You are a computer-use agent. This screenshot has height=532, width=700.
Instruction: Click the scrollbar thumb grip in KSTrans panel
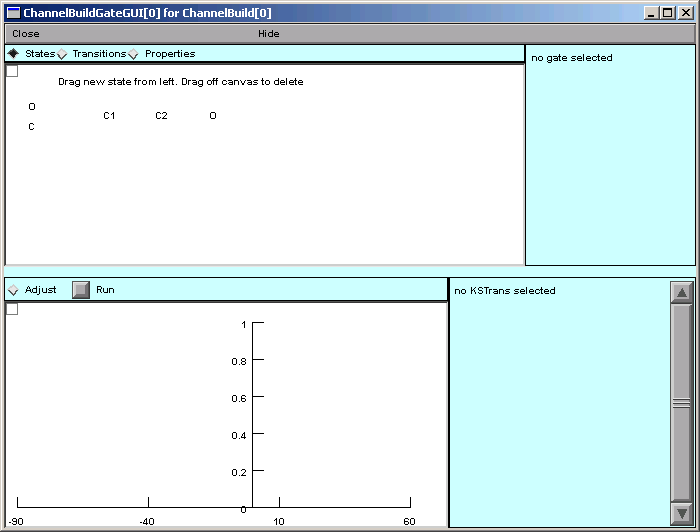(x=682, y=403)
